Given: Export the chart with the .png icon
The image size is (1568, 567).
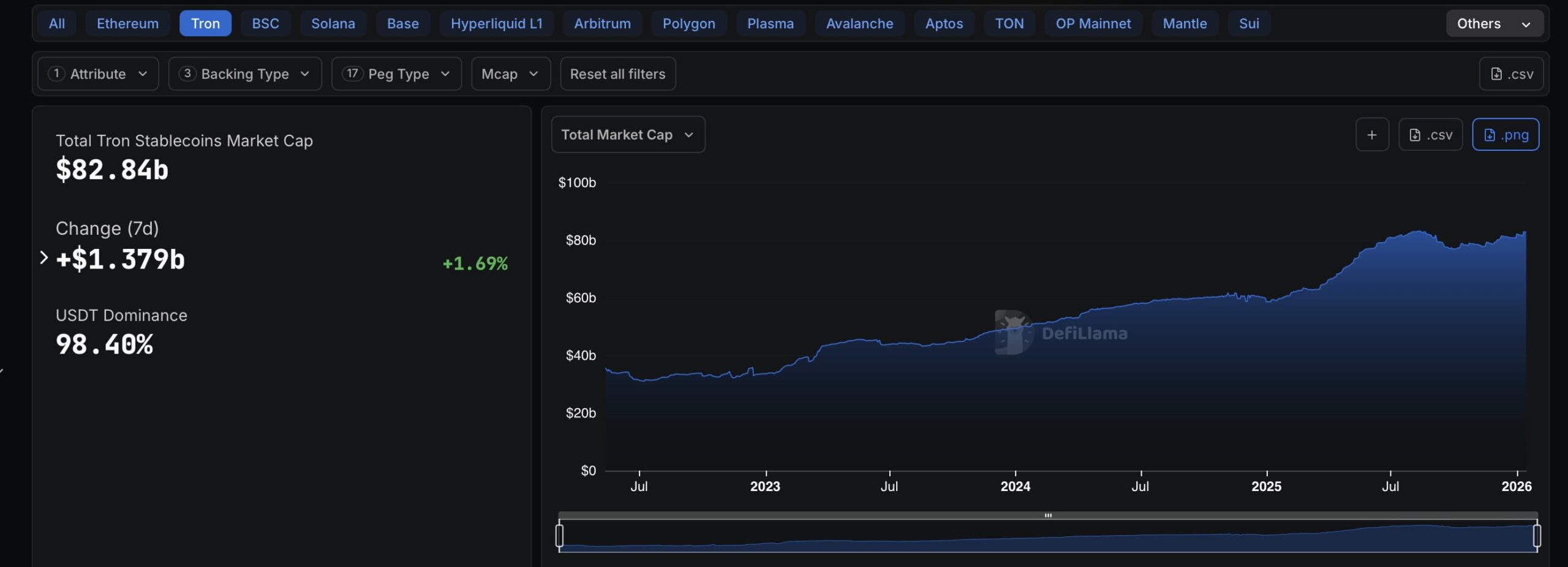Looking at the screenshot, I should [1506, 134].
